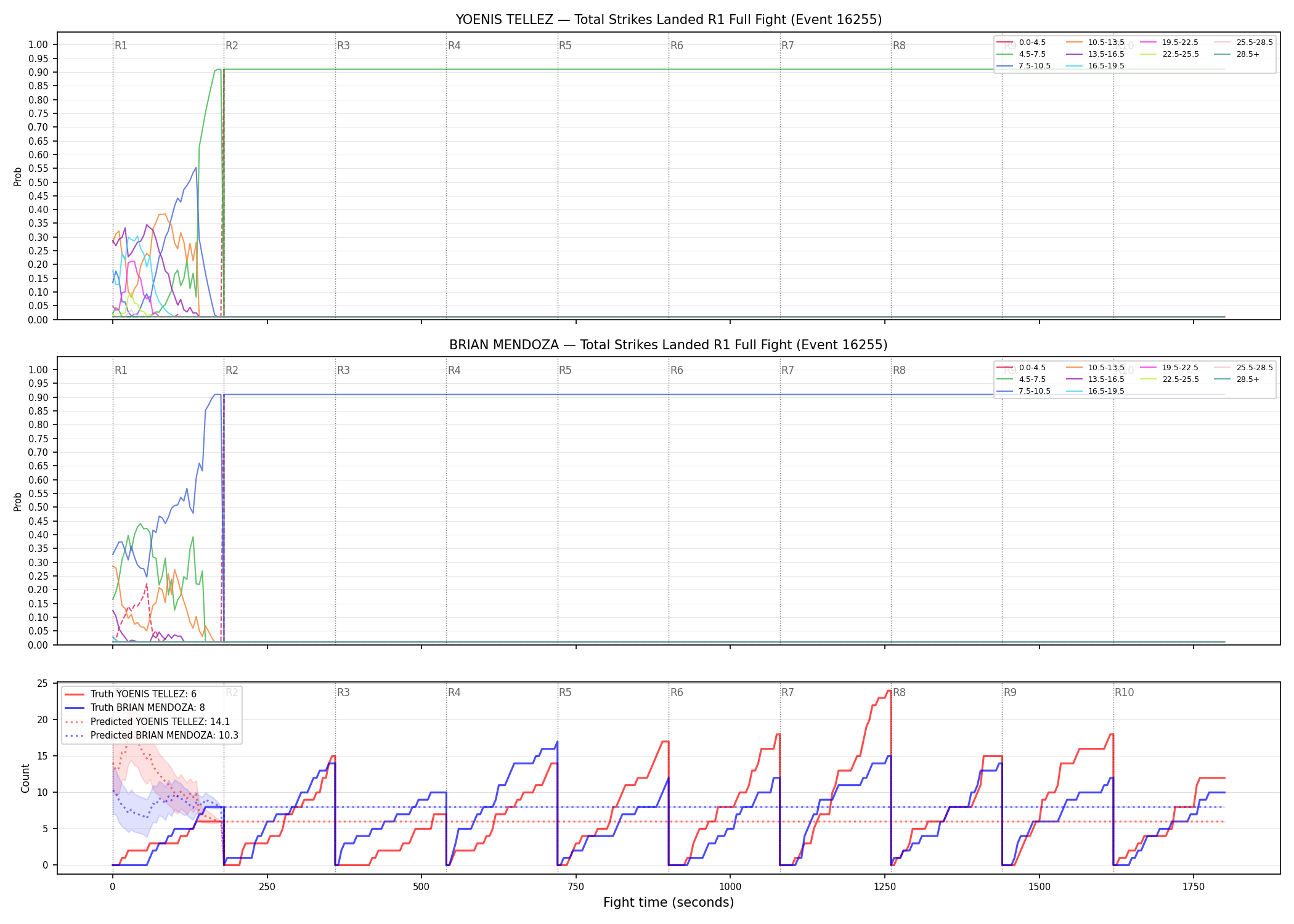This screenshot has width=1294, height=924.
Task: Click the R8 round marker in count chart
Action: (x=899, y=692)
